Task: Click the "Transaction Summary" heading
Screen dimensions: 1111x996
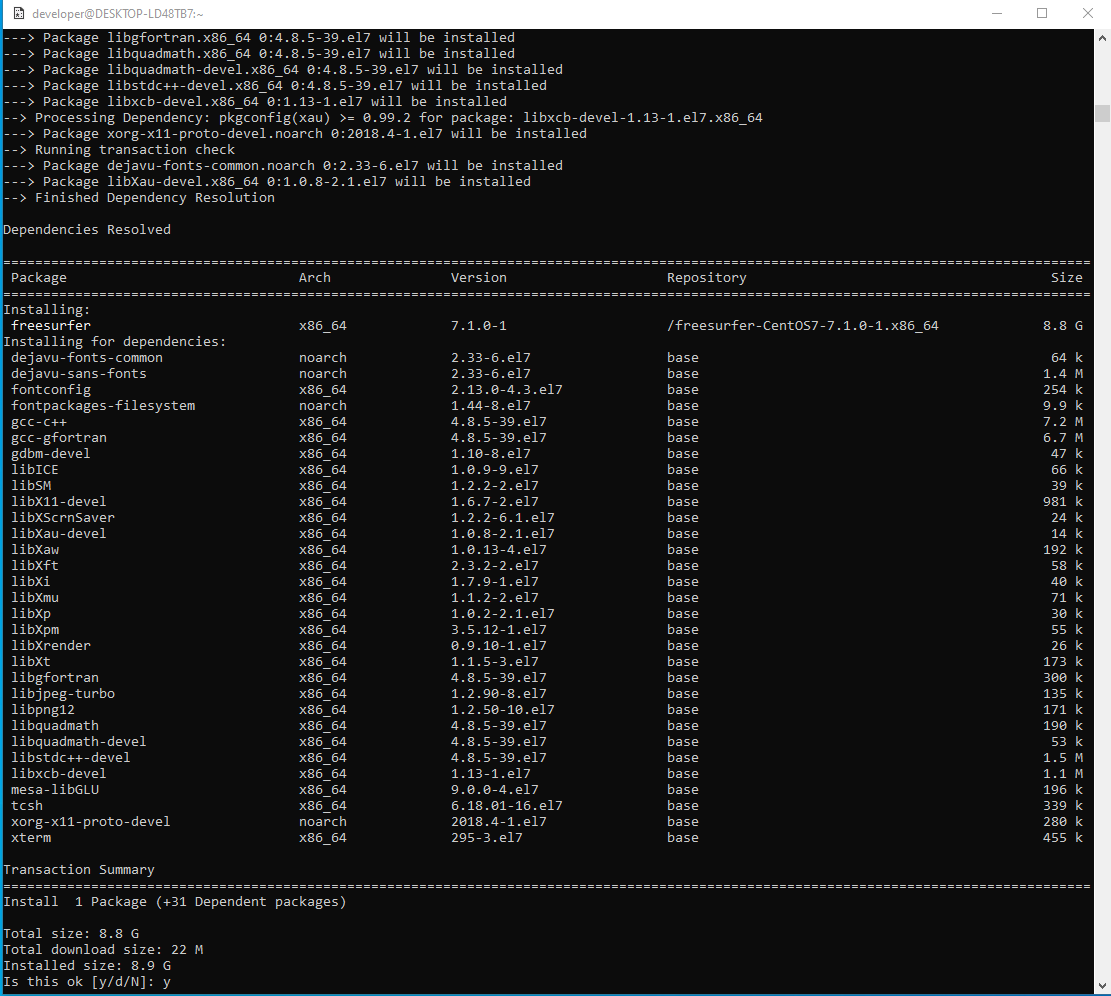Action: 79,870
